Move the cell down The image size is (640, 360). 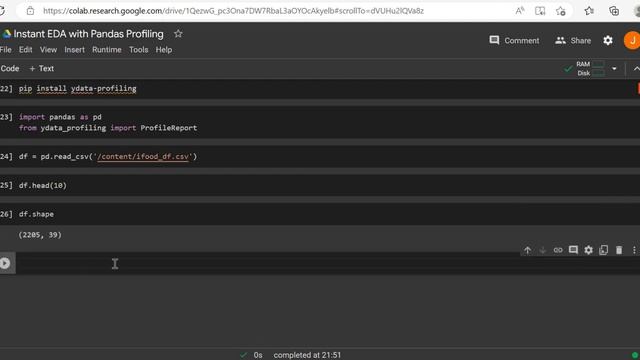point(542,250)
